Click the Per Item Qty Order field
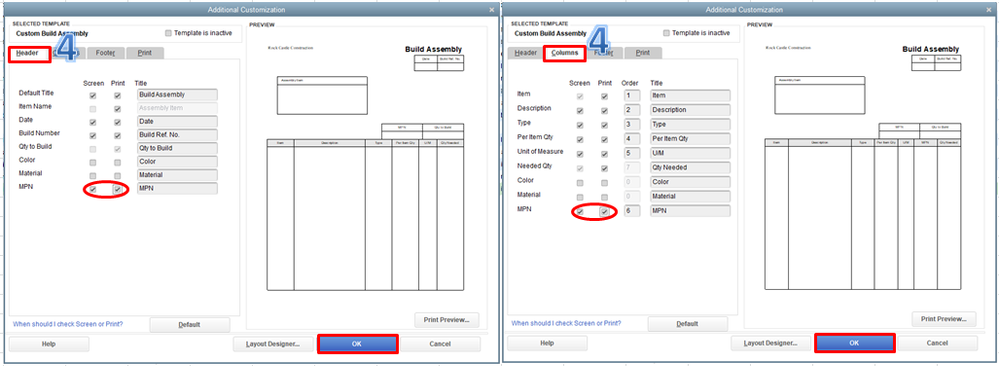The width and height of the screenshot is (999, 366). [x=631, y=138]
